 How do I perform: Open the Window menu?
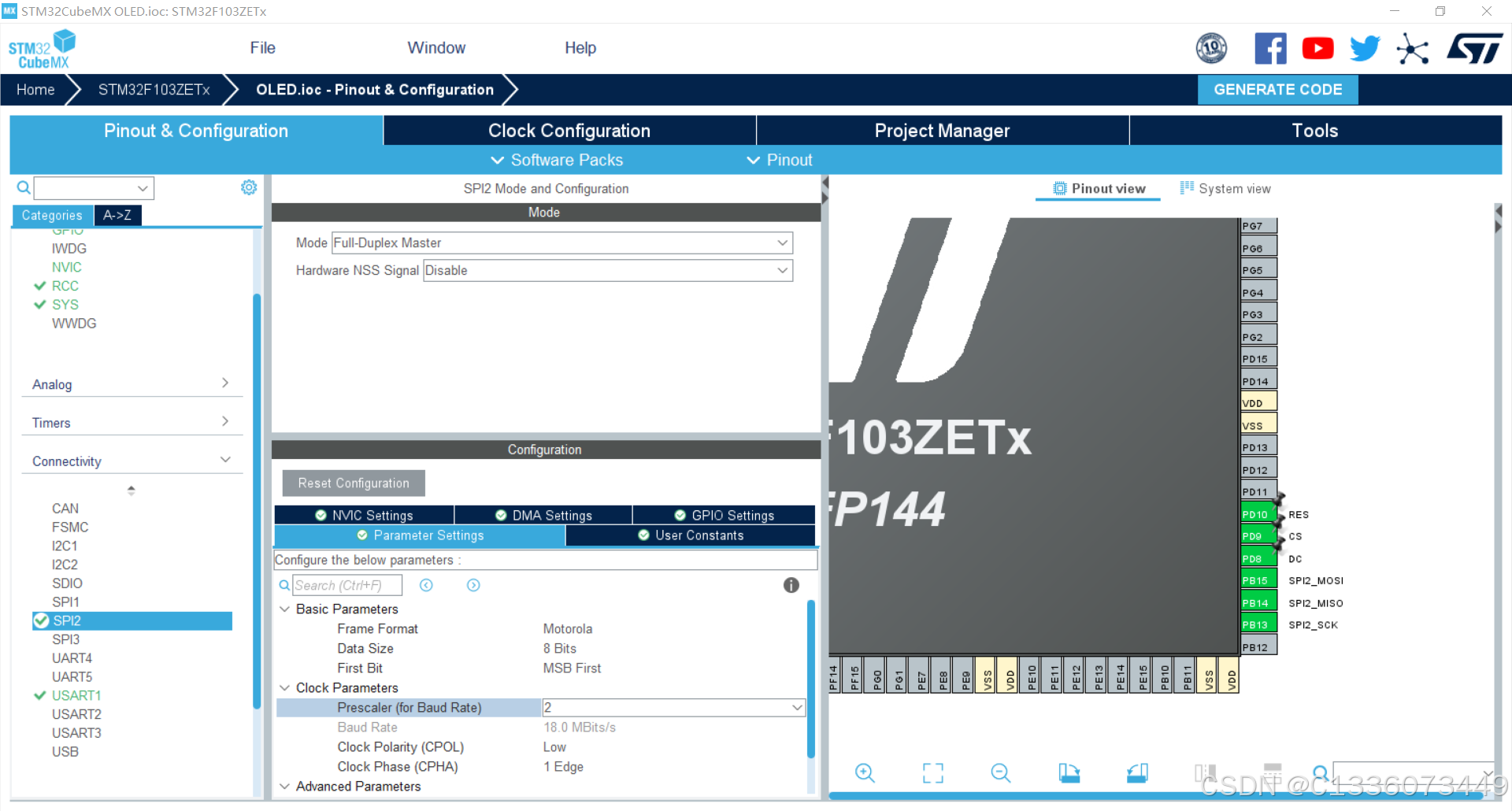436,48
